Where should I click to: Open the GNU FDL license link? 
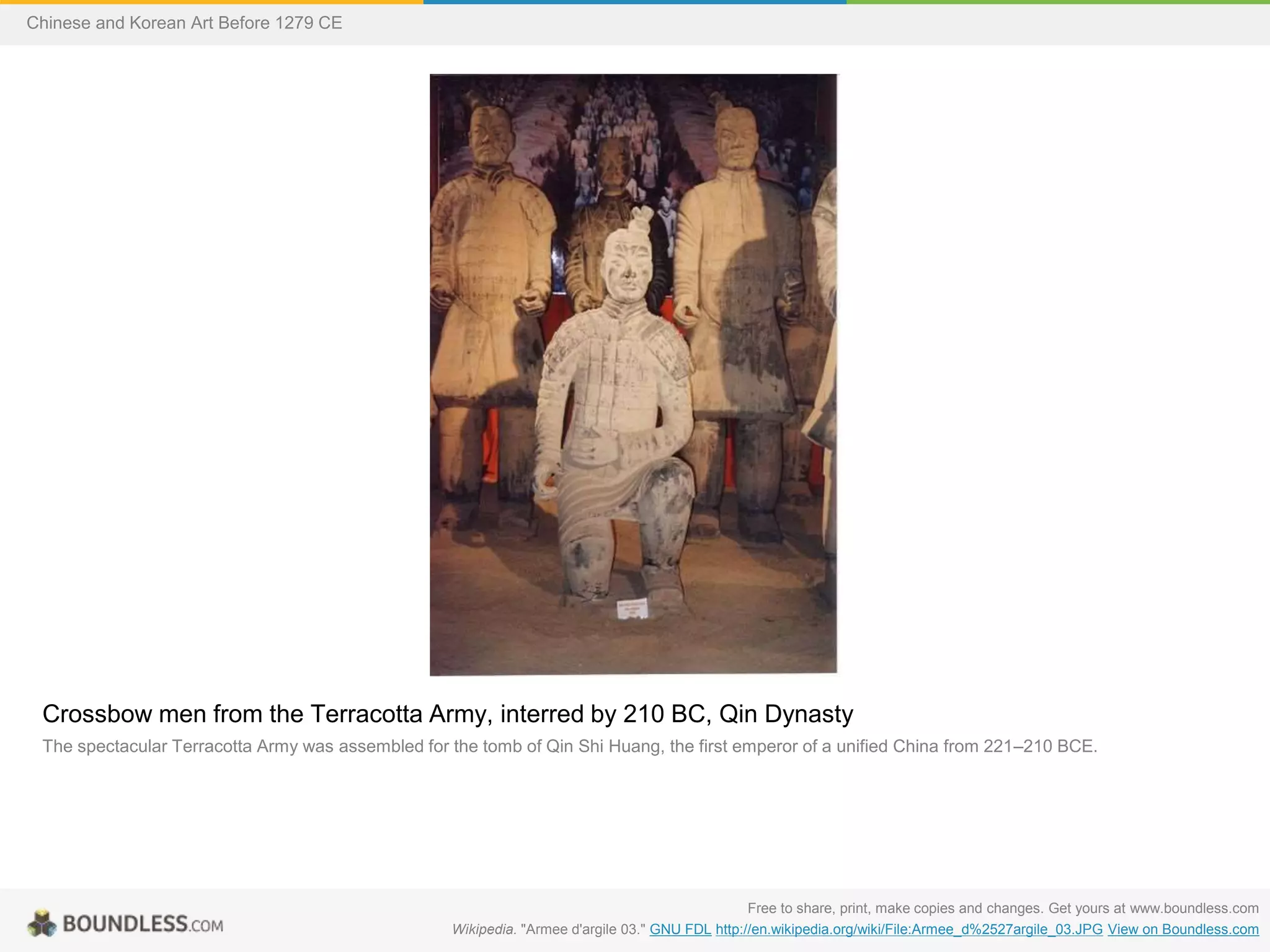point(680,929)
